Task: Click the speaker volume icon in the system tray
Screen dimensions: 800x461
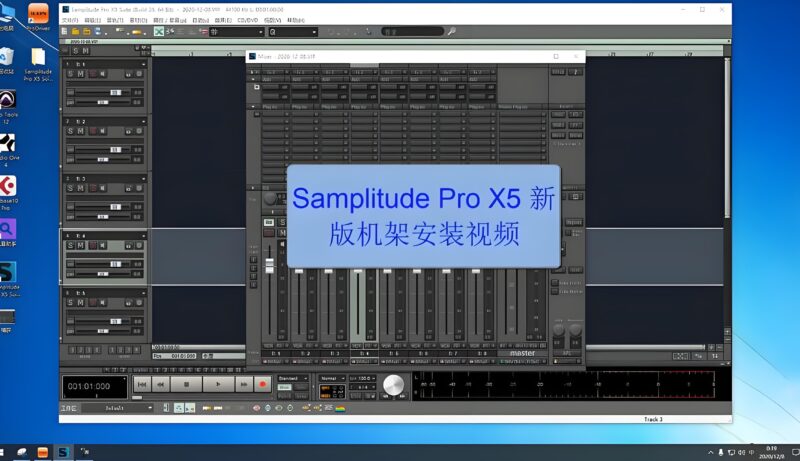Action: pos(741,452)
